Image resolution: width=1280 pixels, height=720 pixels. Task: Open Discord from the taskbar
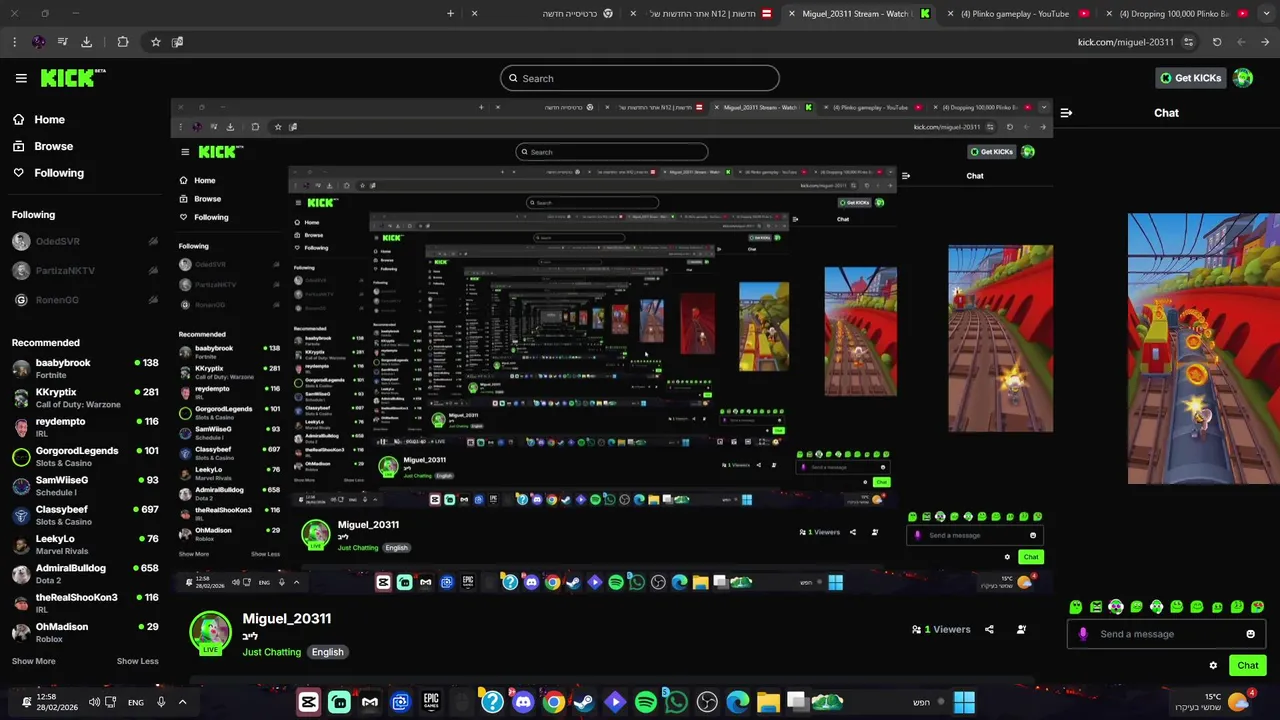click(523, 702)
